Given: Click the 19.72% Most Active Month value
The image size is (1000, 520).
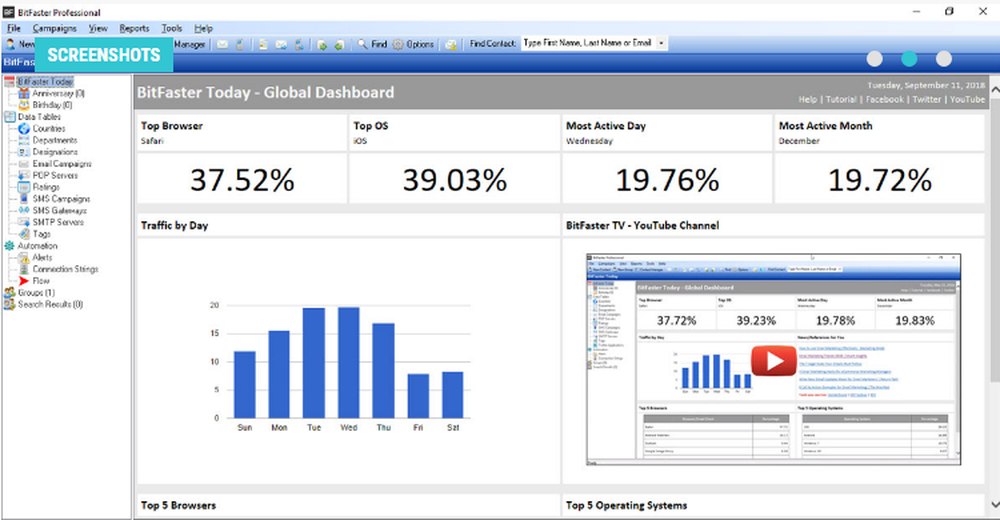Looking at the screenshot, I should click(879, 180).
